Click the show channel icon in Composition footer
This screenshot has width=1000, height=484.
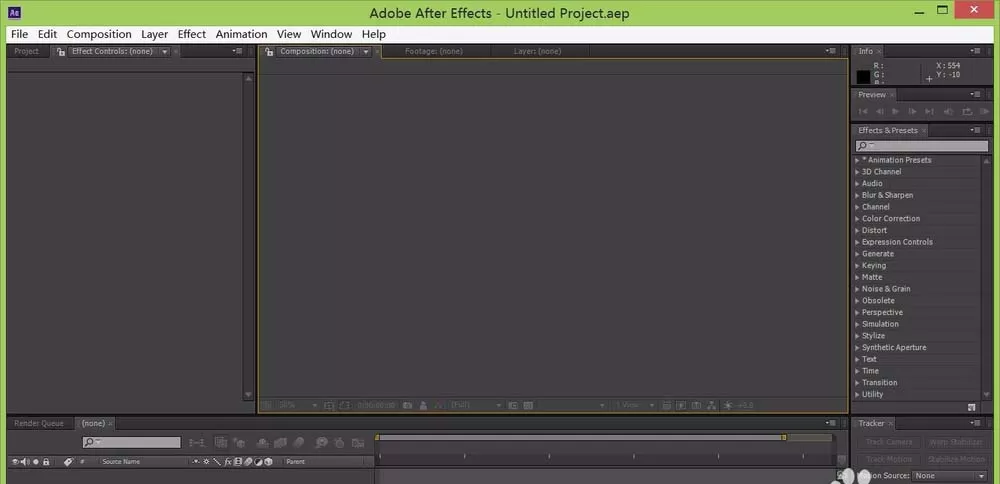coord(439,405)
